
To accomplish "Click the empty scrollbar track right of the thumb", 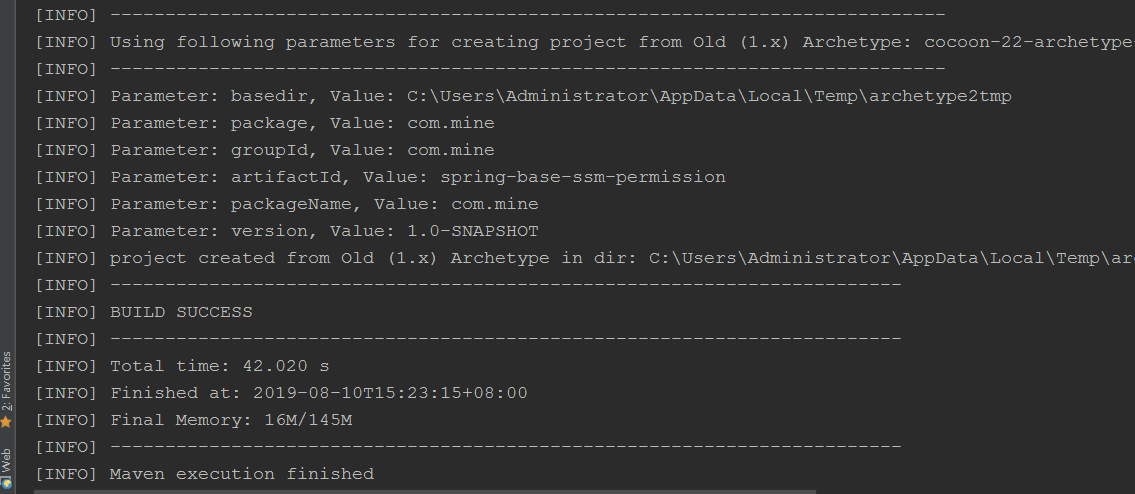I will coord(970,491).
